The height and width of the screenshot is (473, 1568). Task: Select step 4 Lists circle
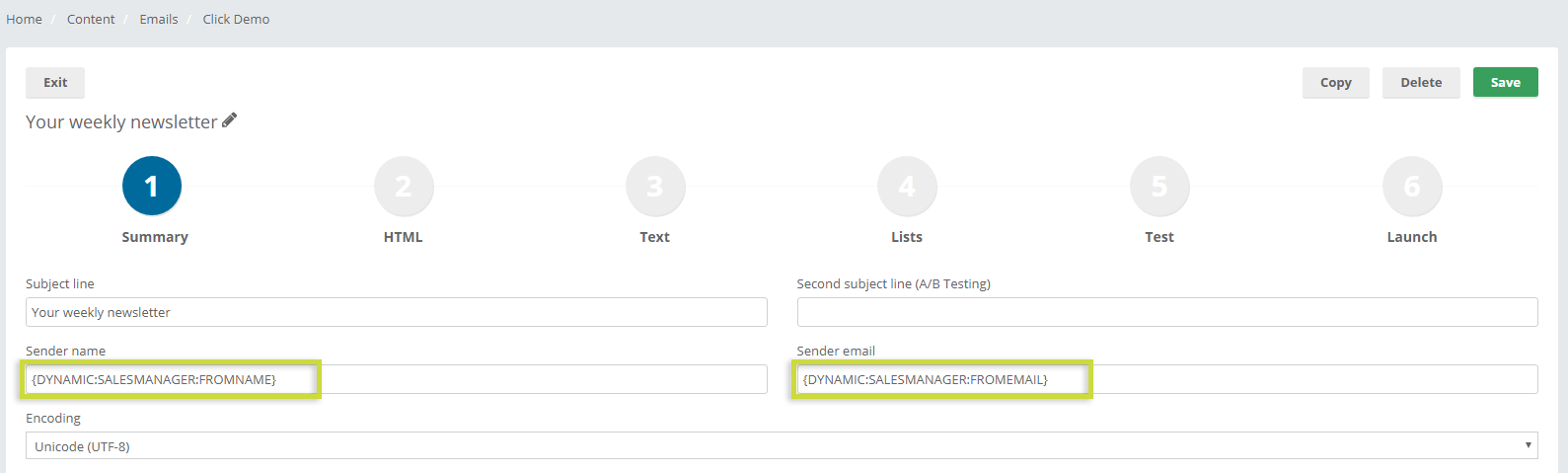pyautogui.click(x=907, y=186)
